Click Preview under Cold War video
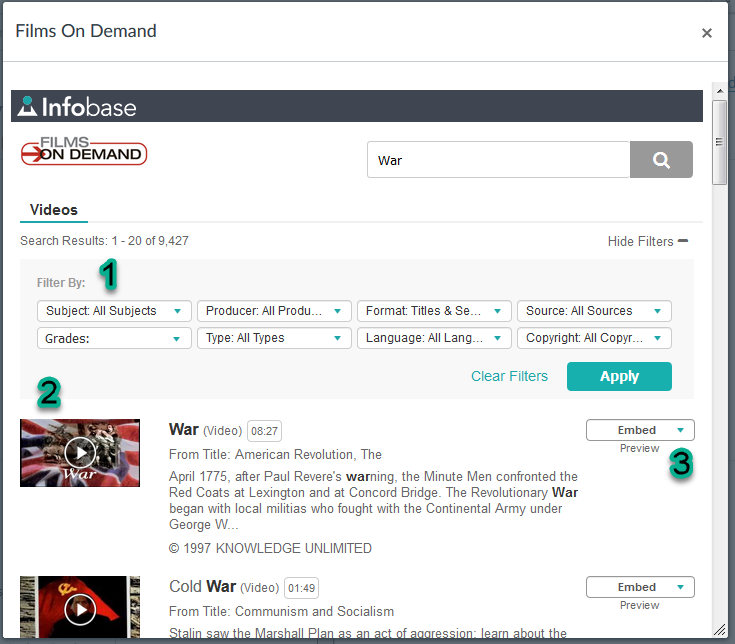 tap(639, 606)
